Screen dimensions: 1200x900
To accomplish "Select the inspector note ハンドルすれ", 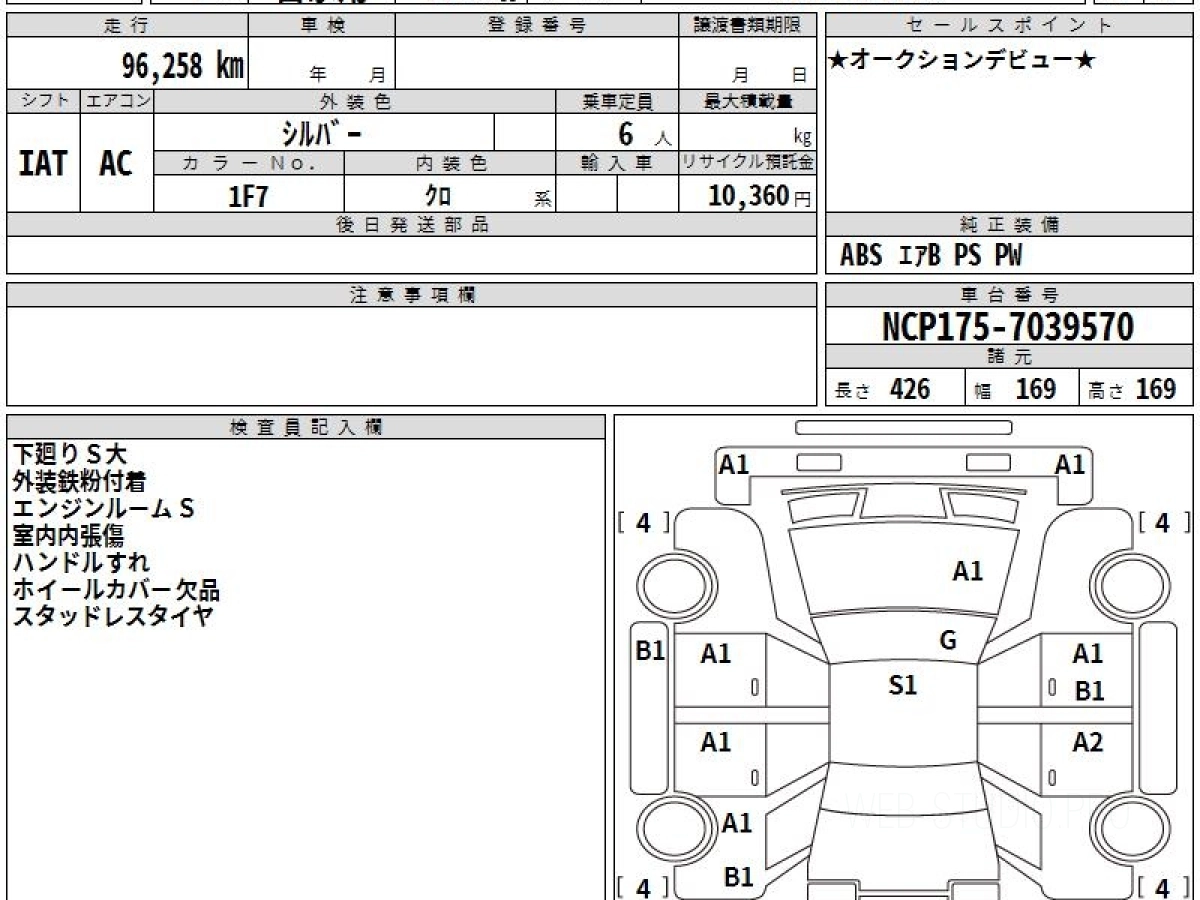I will (81, 563).
